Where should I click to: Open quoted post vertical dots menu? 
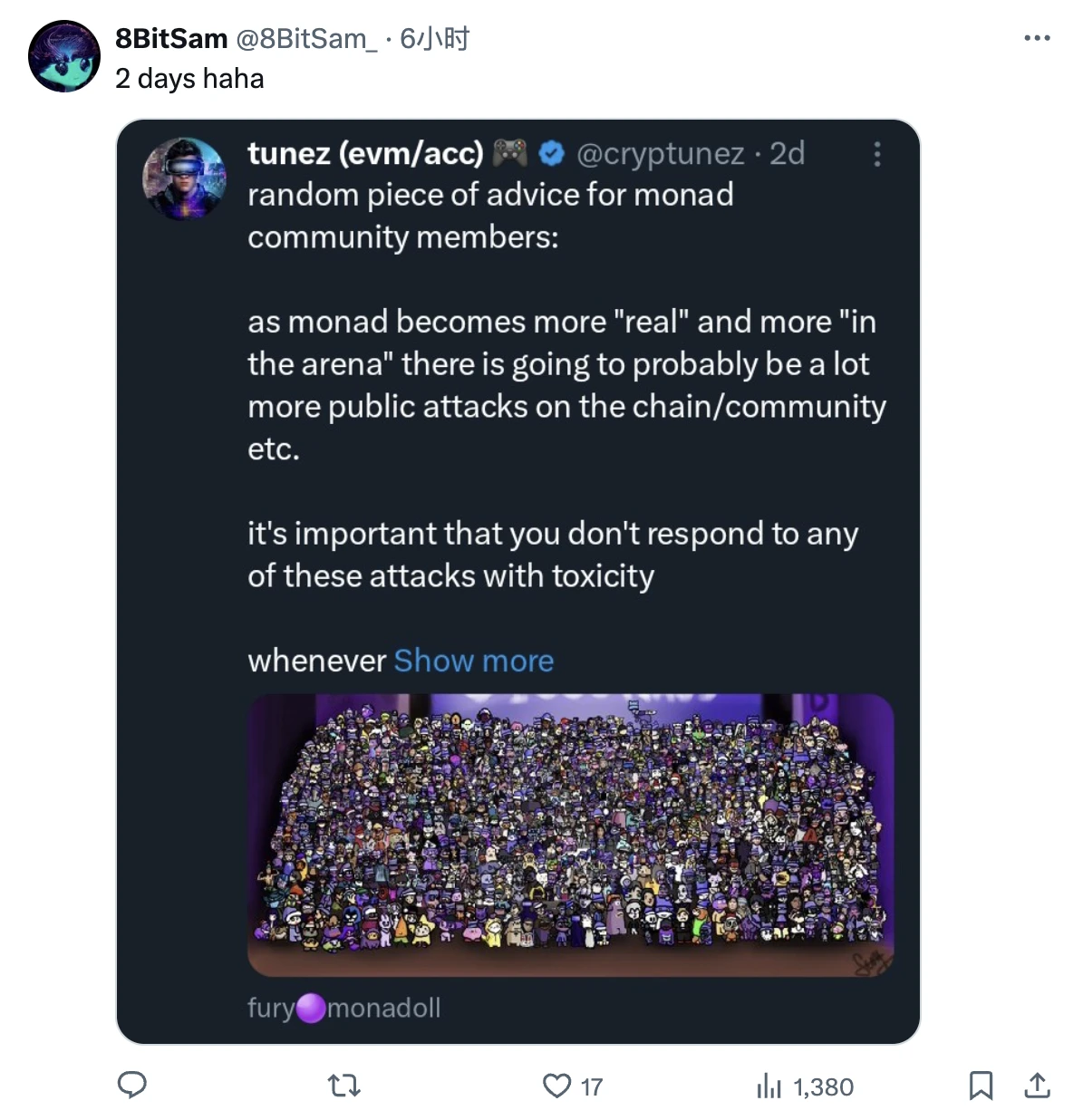click(x=876, y=154)
